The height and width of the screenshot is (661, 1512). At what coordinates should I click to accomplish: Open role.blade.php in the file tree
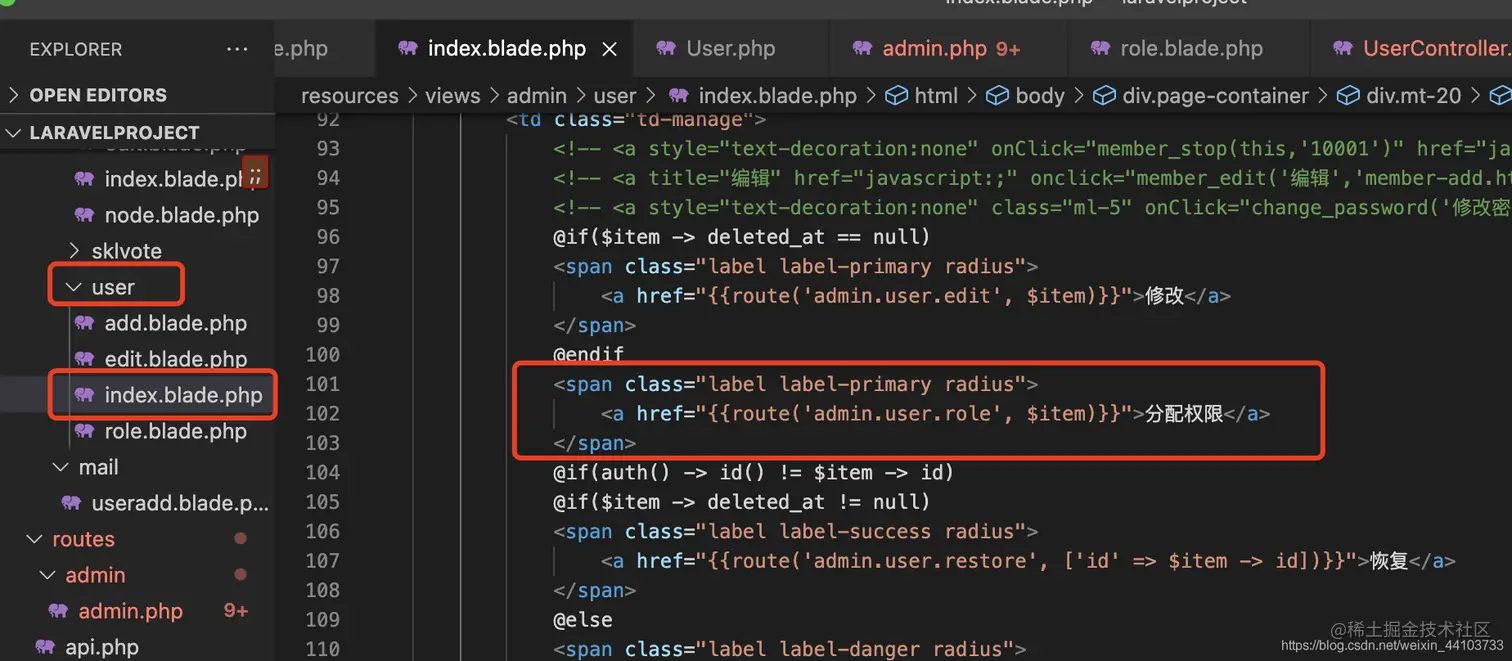(x=175, y=431)
